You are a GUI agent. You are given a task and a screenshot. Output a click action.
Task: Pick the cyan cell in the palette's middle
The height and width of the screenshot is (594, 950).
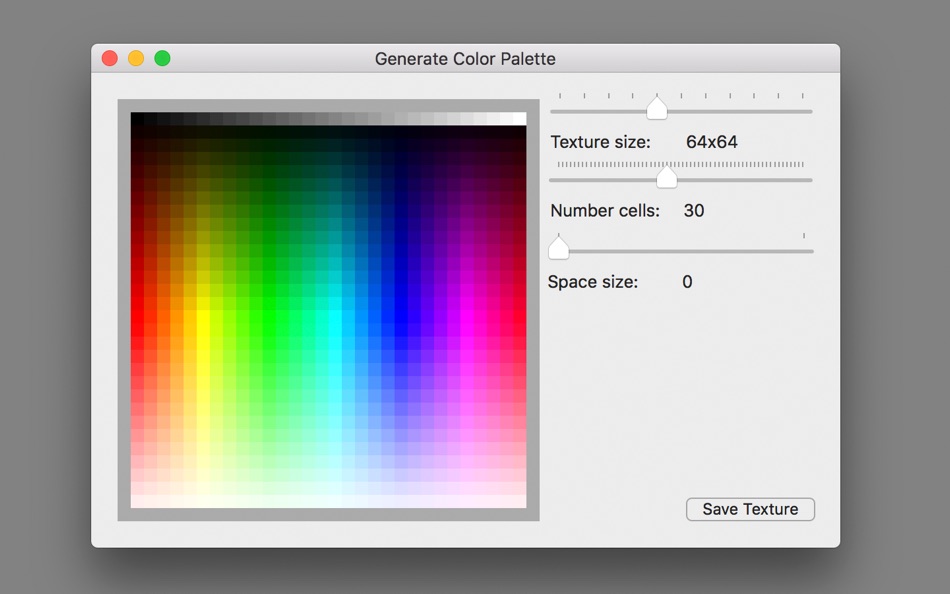coord(335,316)
